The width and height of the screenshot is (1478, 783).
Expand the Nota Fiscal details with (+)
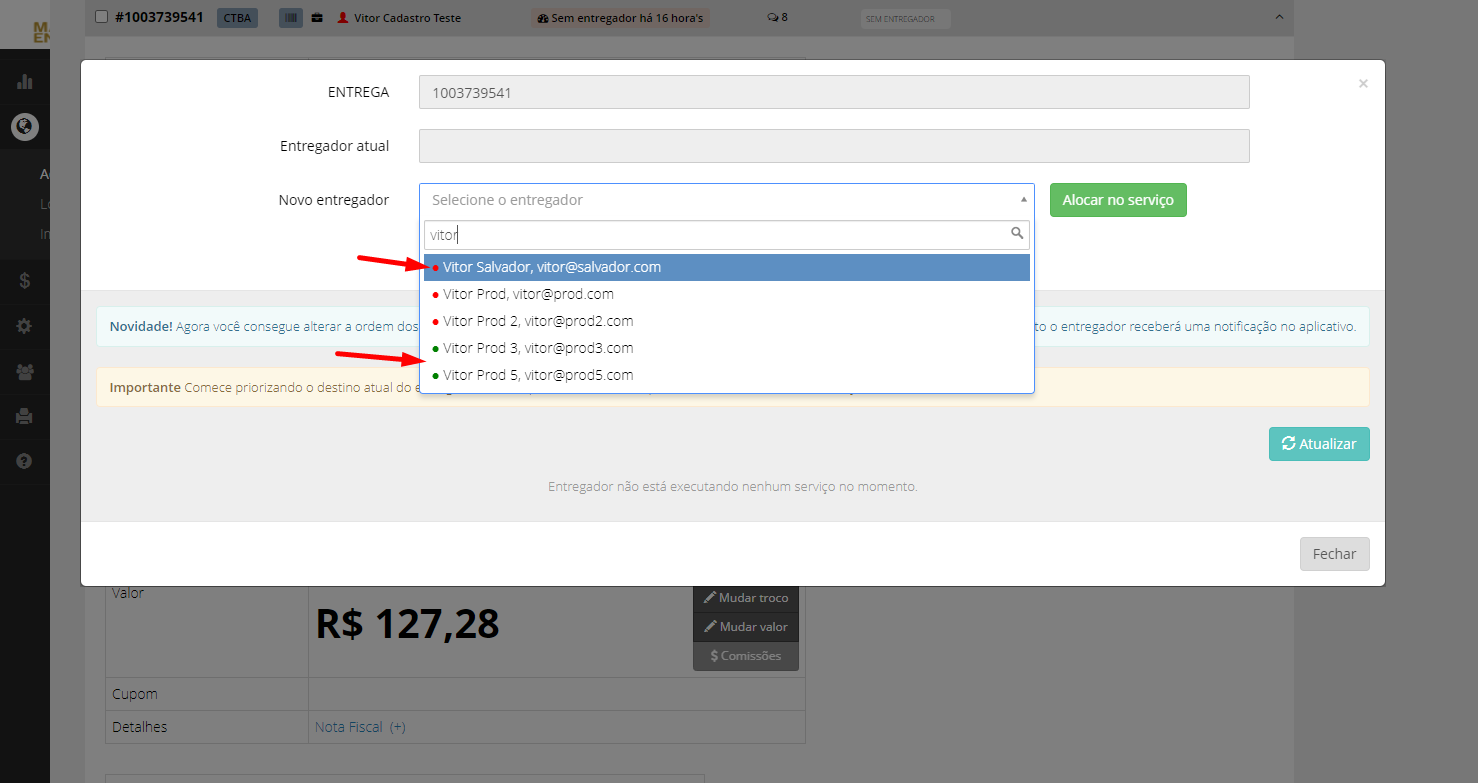pyautogui.click(x=398, y=727)
